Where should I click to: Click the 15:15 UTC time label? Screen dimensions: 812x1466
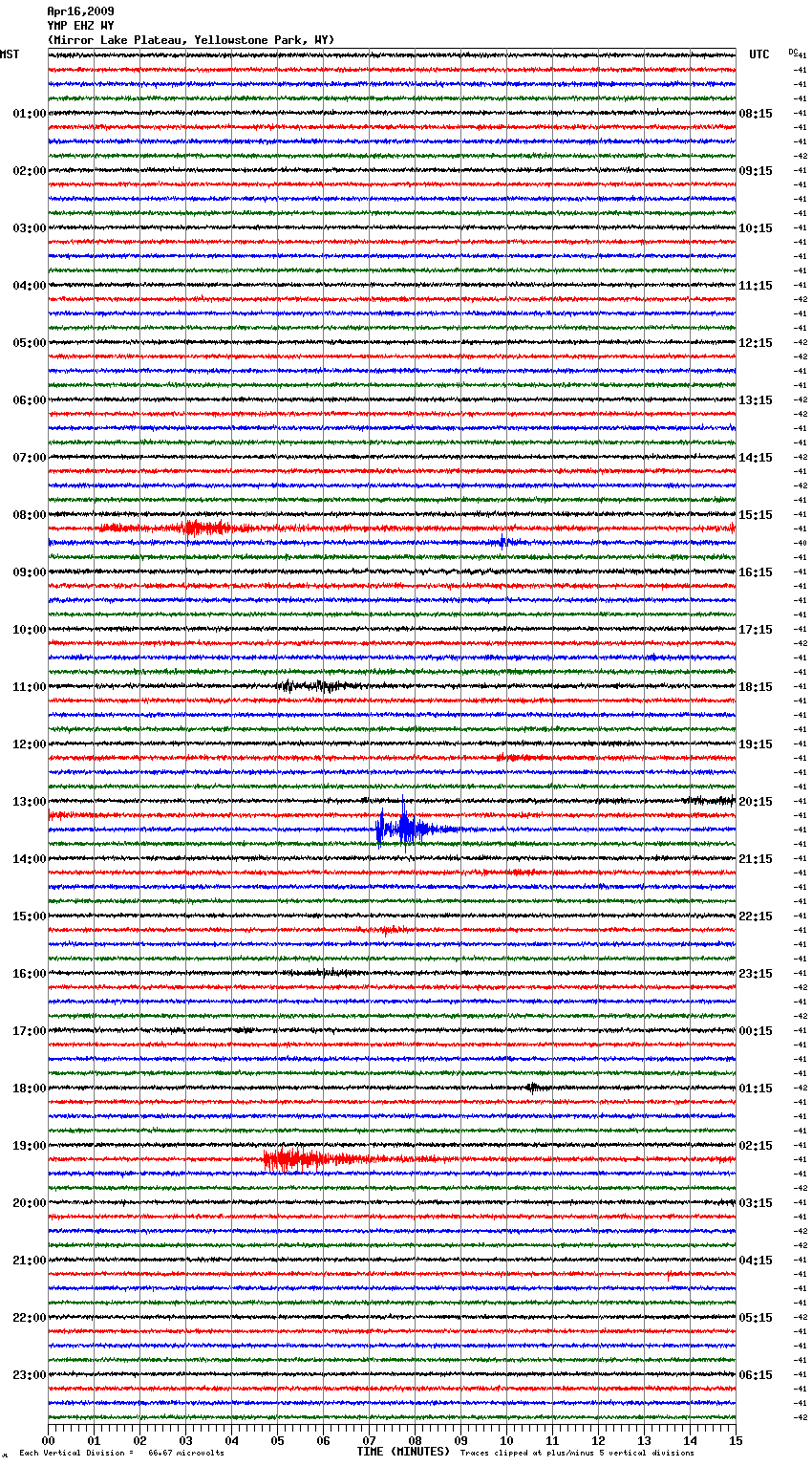[x=756, y=515]
